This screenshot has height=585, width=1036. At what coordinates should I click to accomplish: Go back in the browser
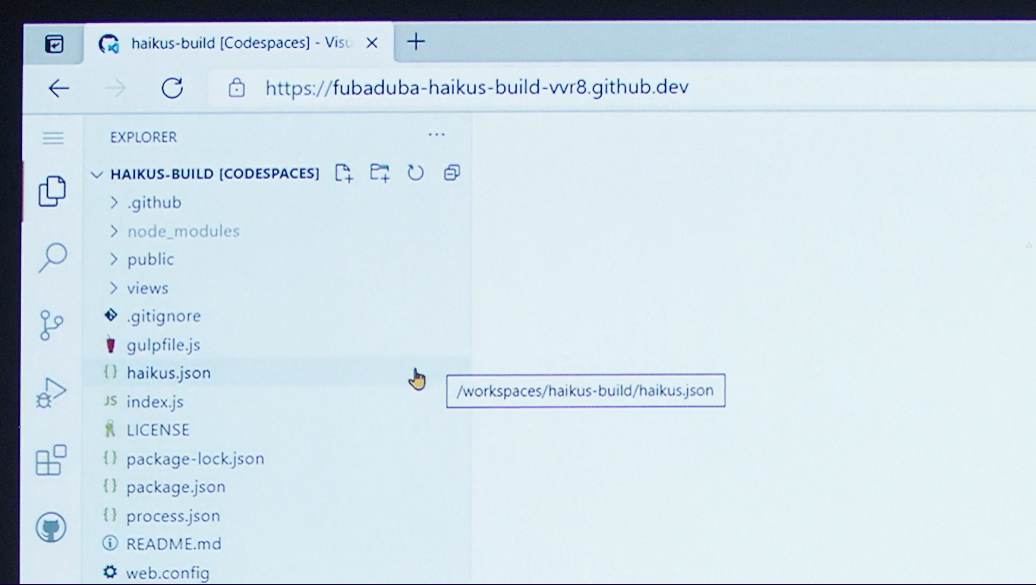coord(59,88)
